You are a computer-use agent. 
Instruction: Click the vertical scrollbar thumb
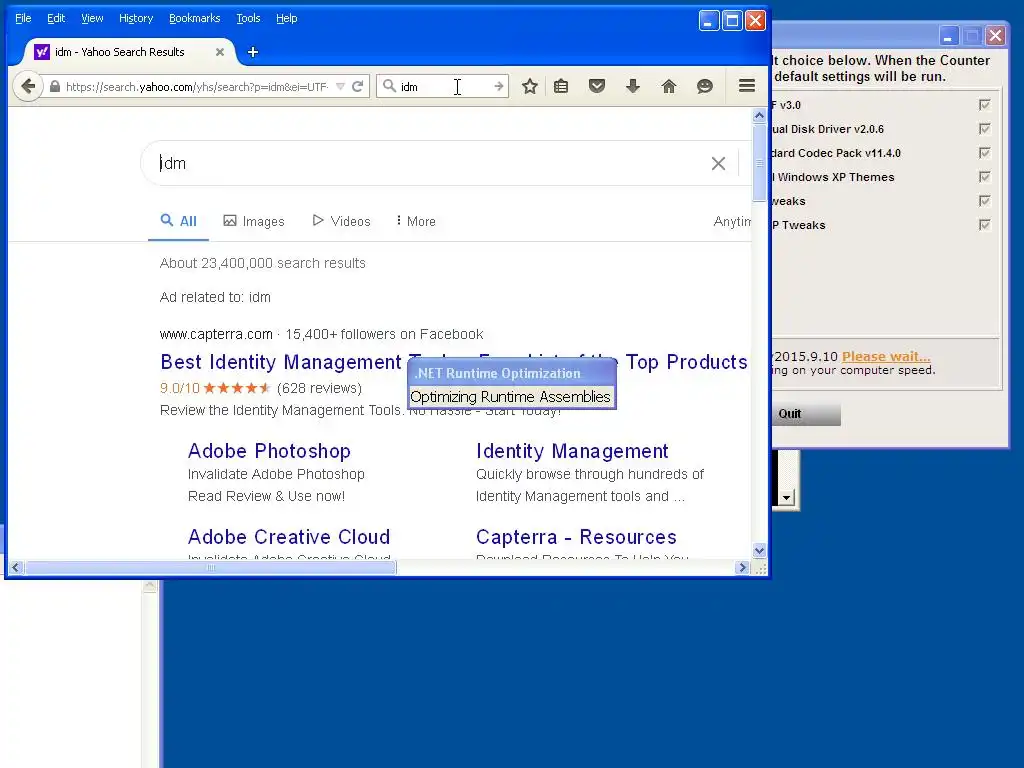(x=759, y=163)
